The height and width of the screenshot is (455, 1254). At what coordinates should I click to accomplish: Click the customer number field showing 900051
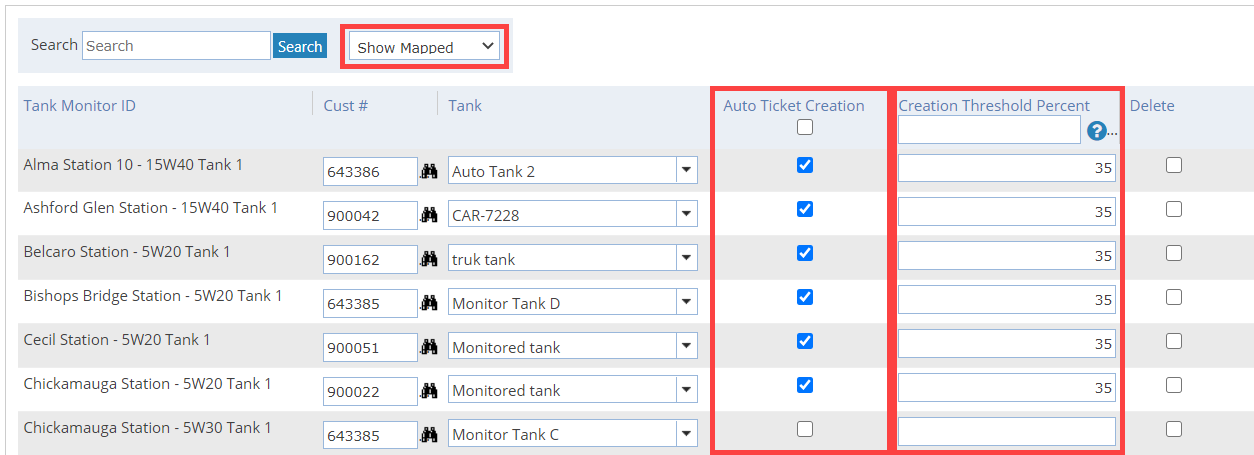[x=370, y=347]
